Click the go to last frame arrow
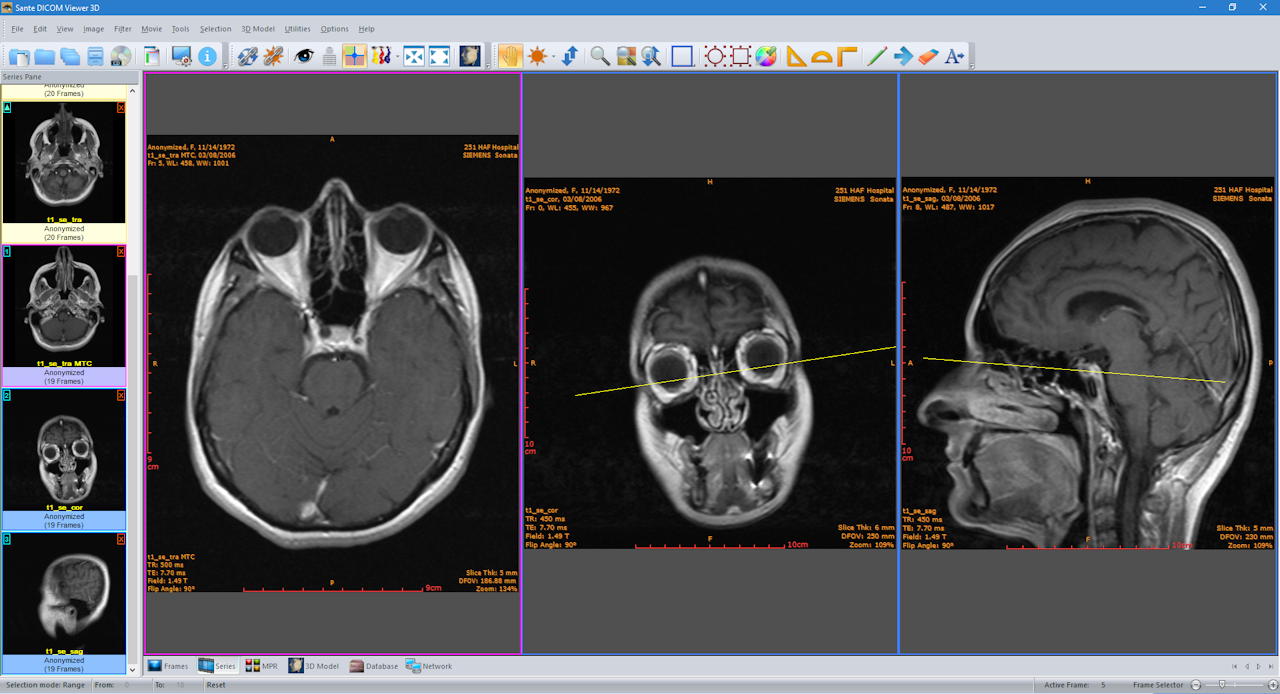 point(1270,666)
